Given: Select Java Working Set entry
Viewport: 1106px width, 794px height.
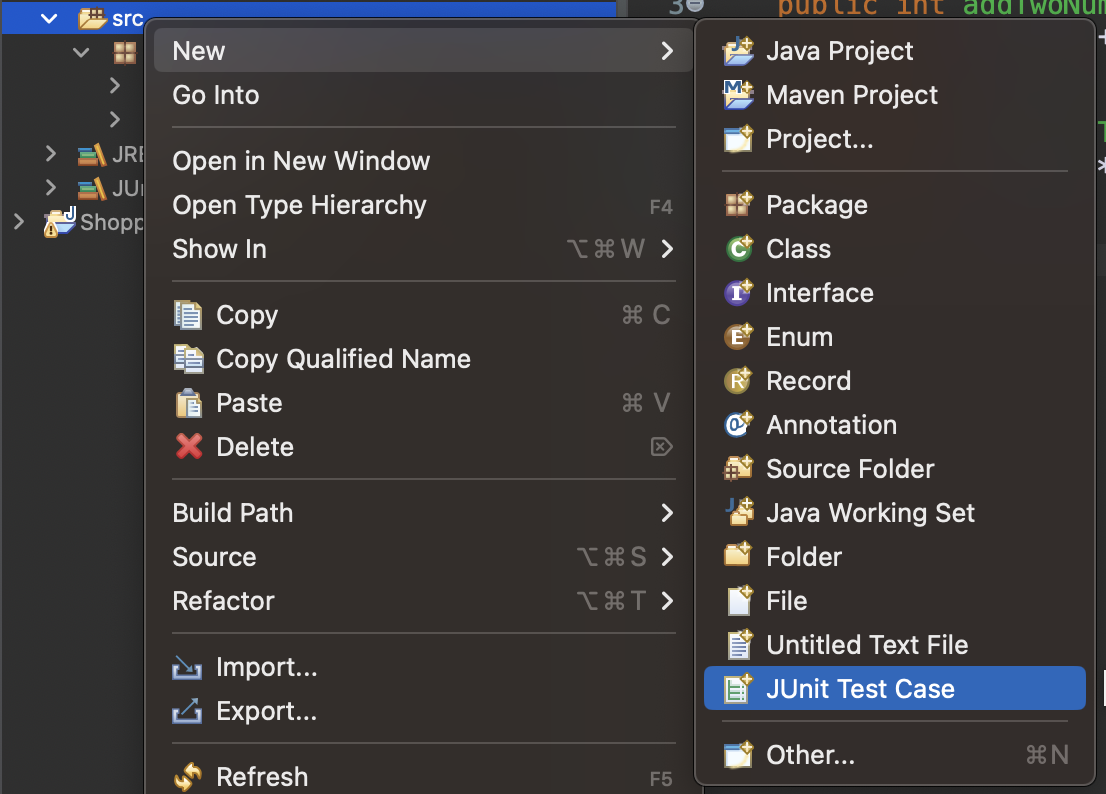Looking at the screenshot, I should click(x=894, y=513).
